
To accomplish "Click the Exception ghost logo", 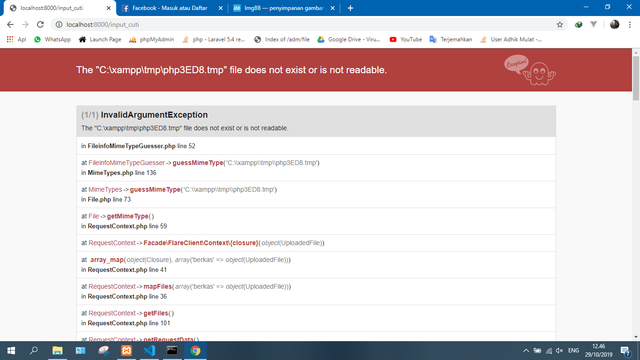I will coord(530,70).
